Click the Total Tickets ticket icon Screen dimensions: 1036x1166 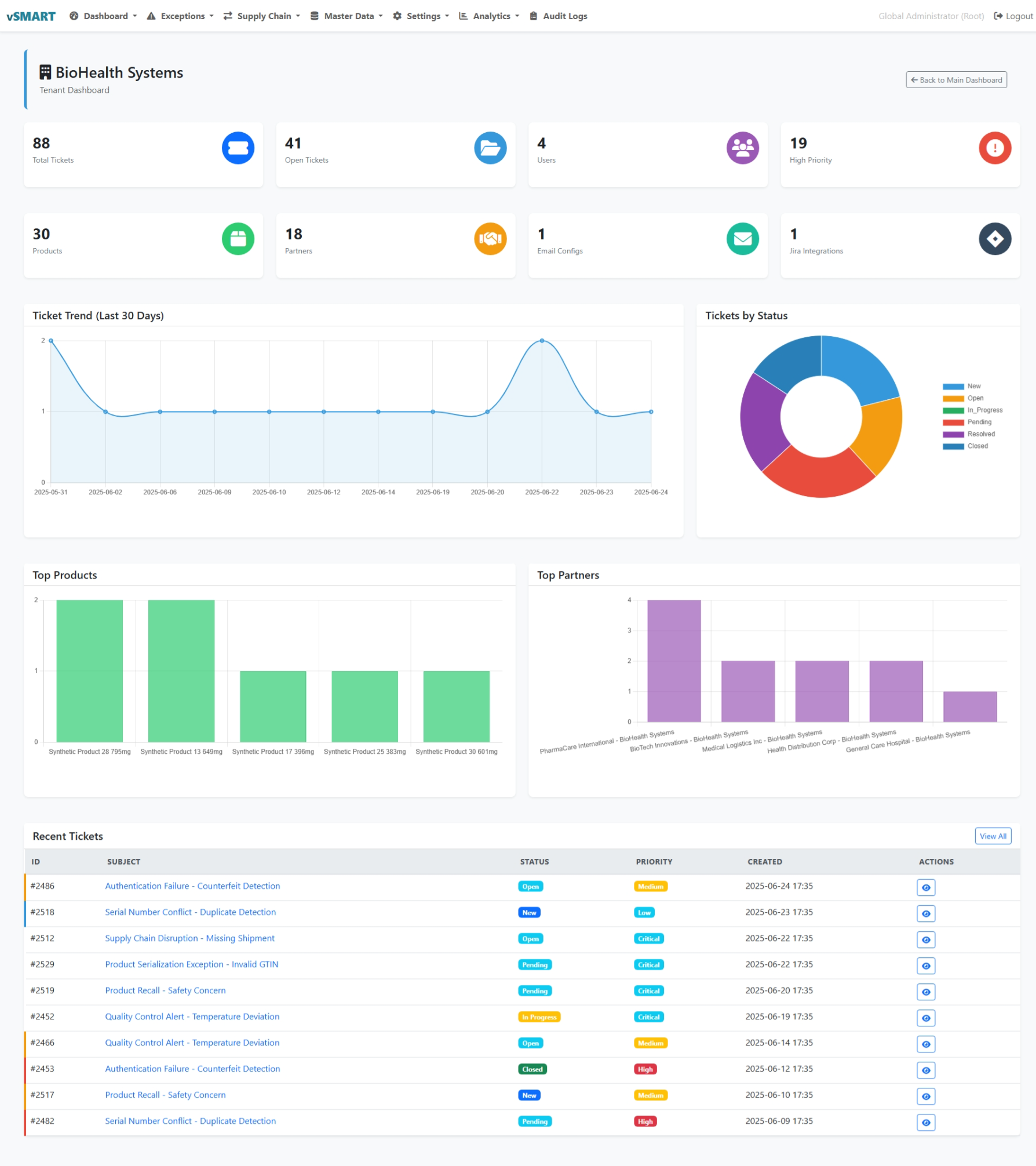[238, 148]
